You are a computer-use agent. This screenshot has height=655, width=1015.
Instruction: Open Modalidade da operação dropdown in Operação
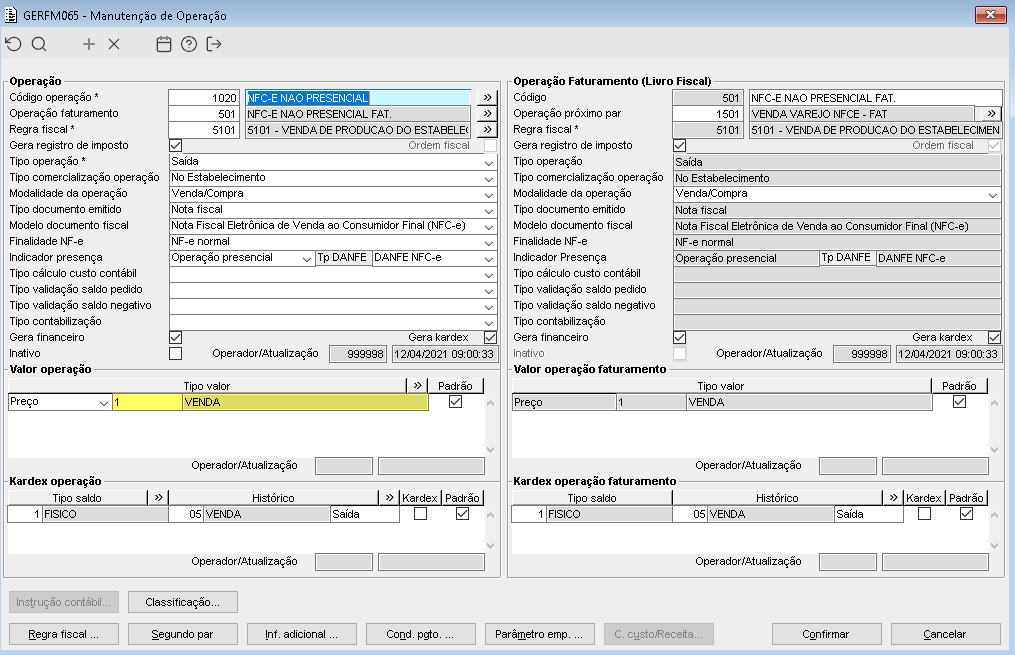(x=489, y=194)
